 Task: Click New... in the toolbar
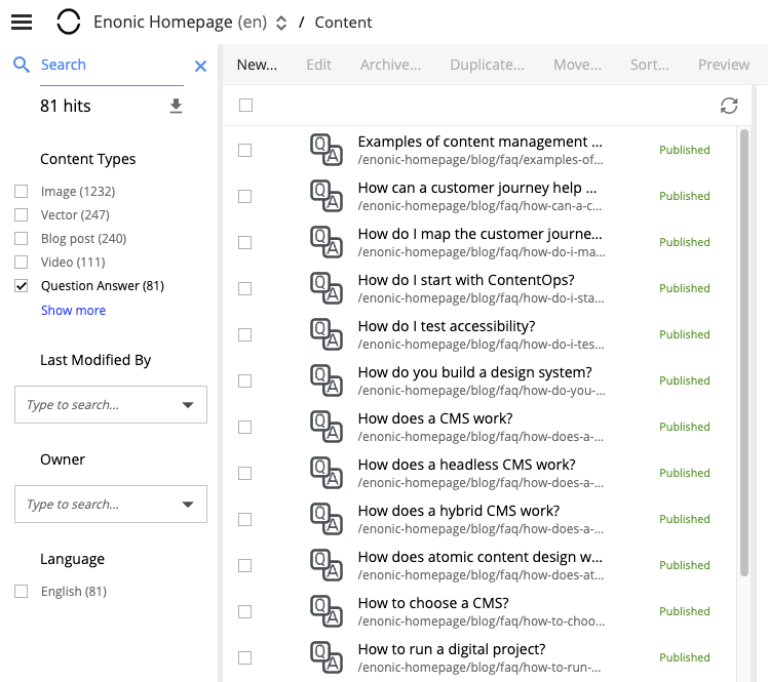pos(257,65)
